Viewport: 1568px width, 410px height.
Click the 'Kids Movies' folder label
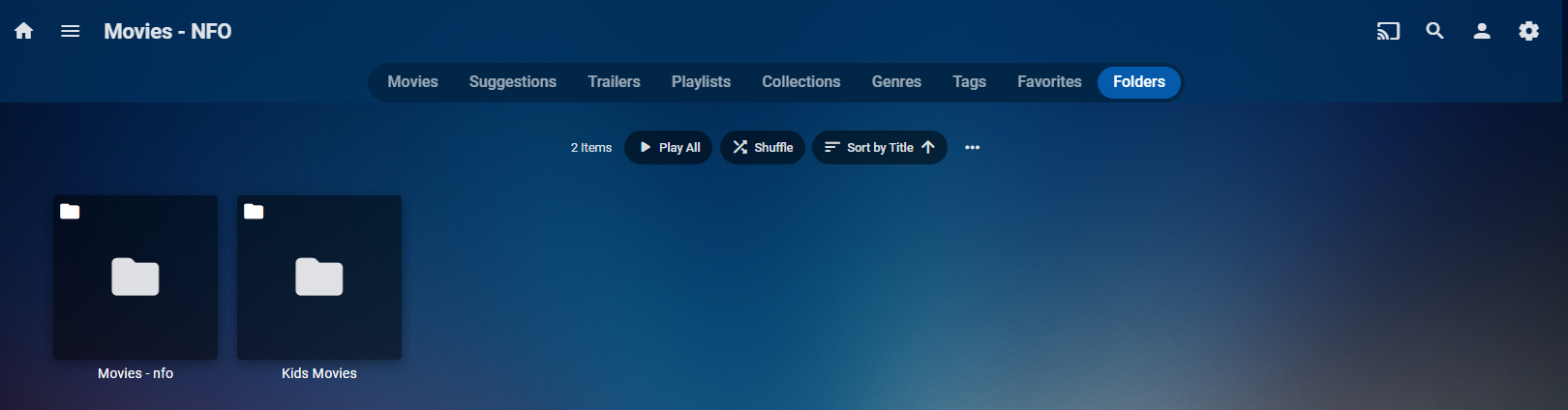point(319,373)
